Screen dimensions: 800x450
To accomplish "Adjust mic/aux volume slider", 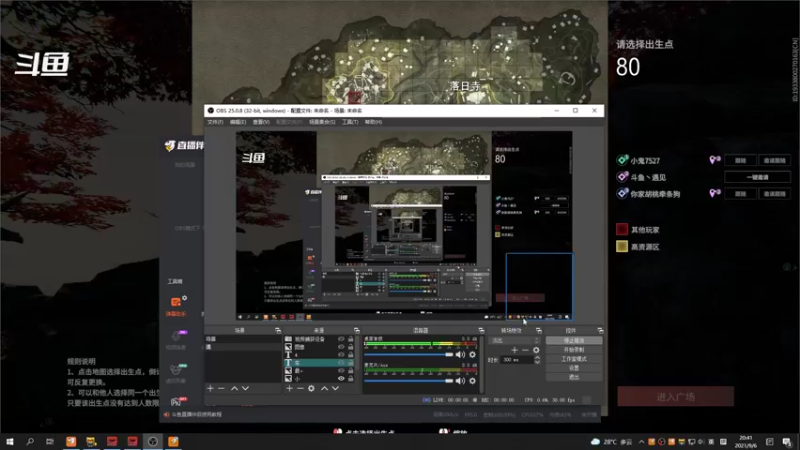I will pyautogui.click(x=409, y=381).
